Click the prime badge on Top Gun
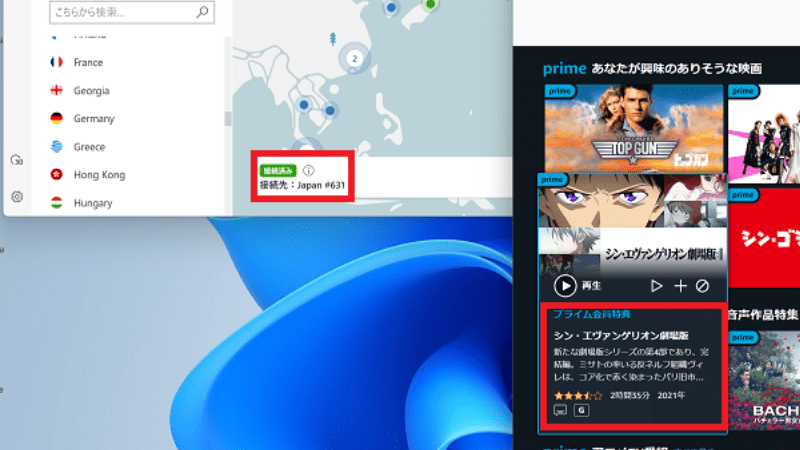800x450 pixels. tap(560, 91)
